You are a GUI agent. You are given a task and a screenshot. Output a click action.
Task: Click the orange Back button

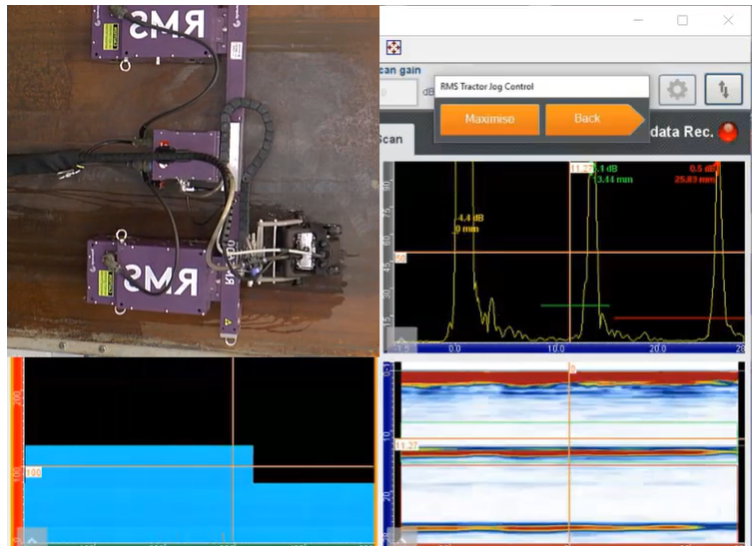pyautogui.click(x=594, y=119)
